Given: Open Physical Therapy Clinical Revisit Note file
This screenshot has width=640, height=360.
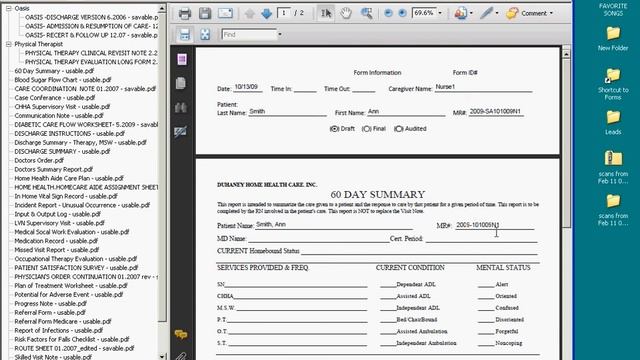Looking at the screenshot, I should pyautogui.click(x=91, y=53).
